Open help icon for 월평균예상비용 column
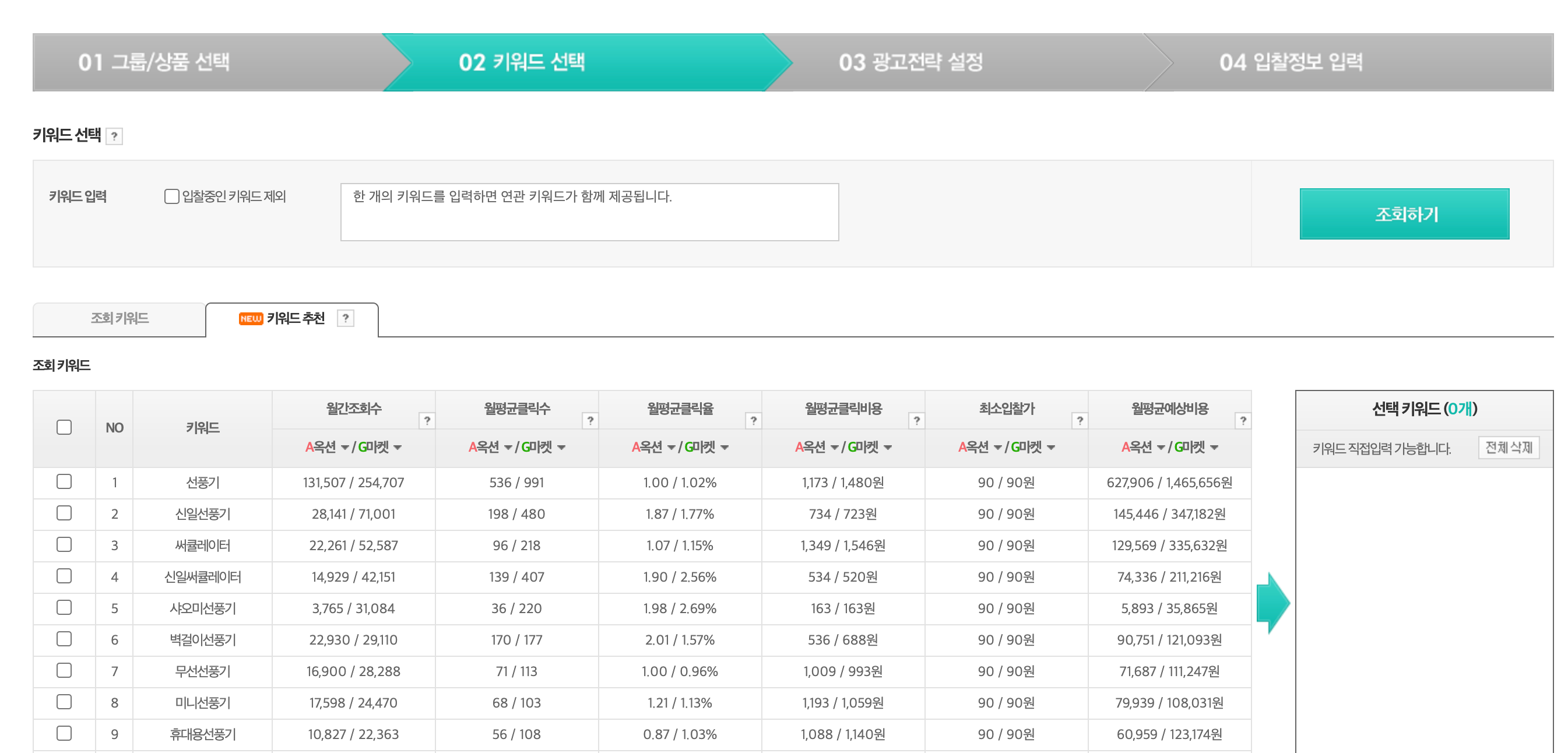1568x753 pixels. pos(1242,420)
